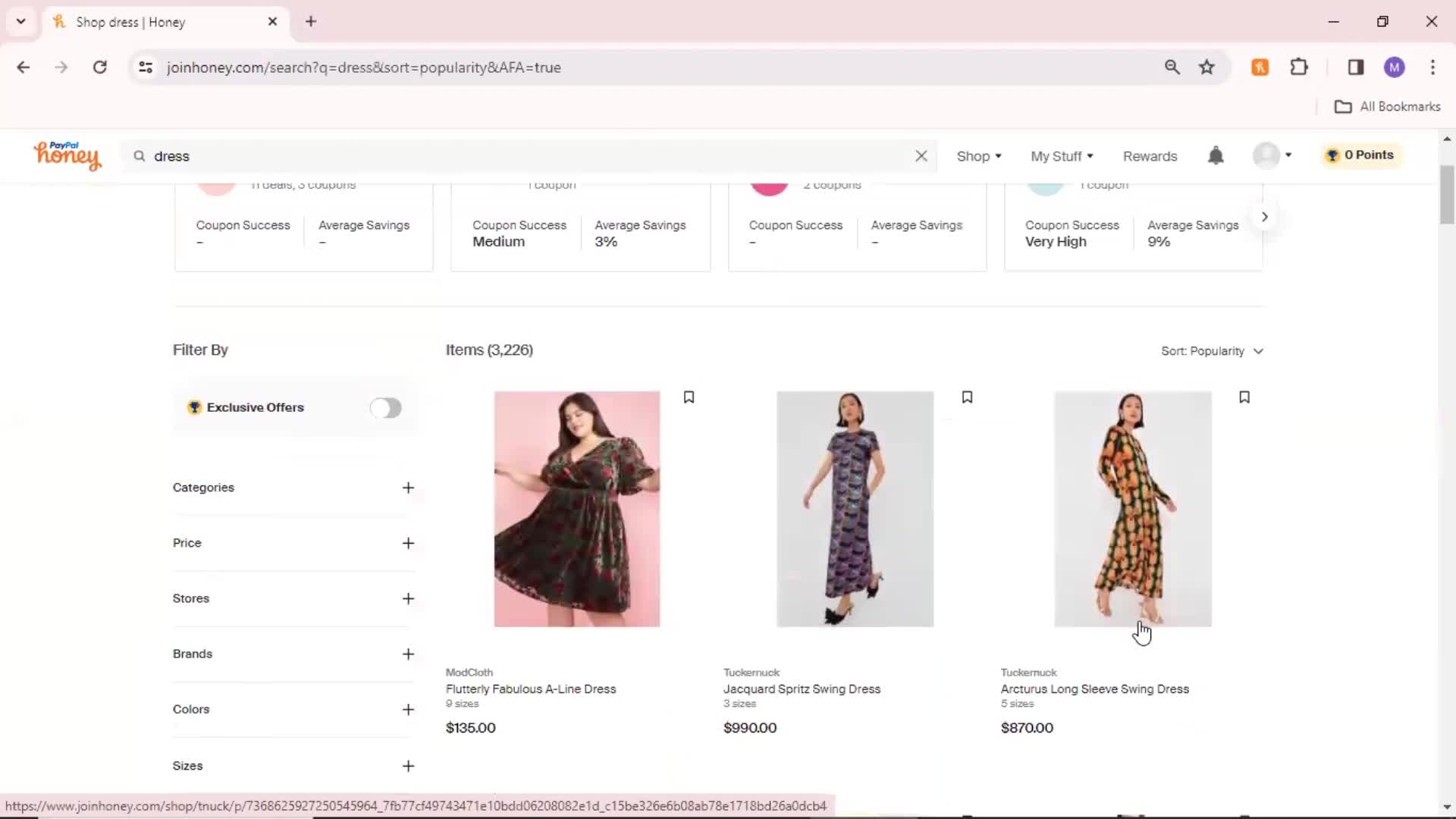This screenshot has width=1456, height=819.
Task: Expand the Sizes filter
Action: point(294,766)
